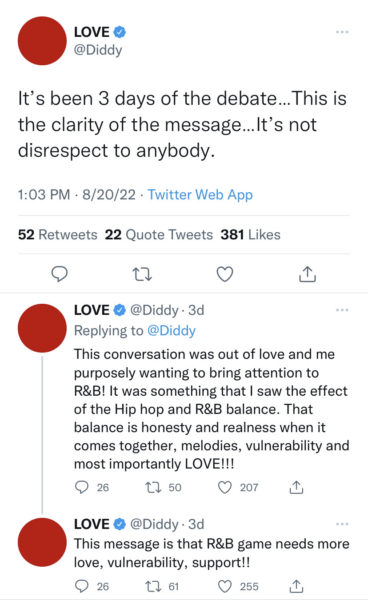Share the reply about R&B balance

coord(296,487)
